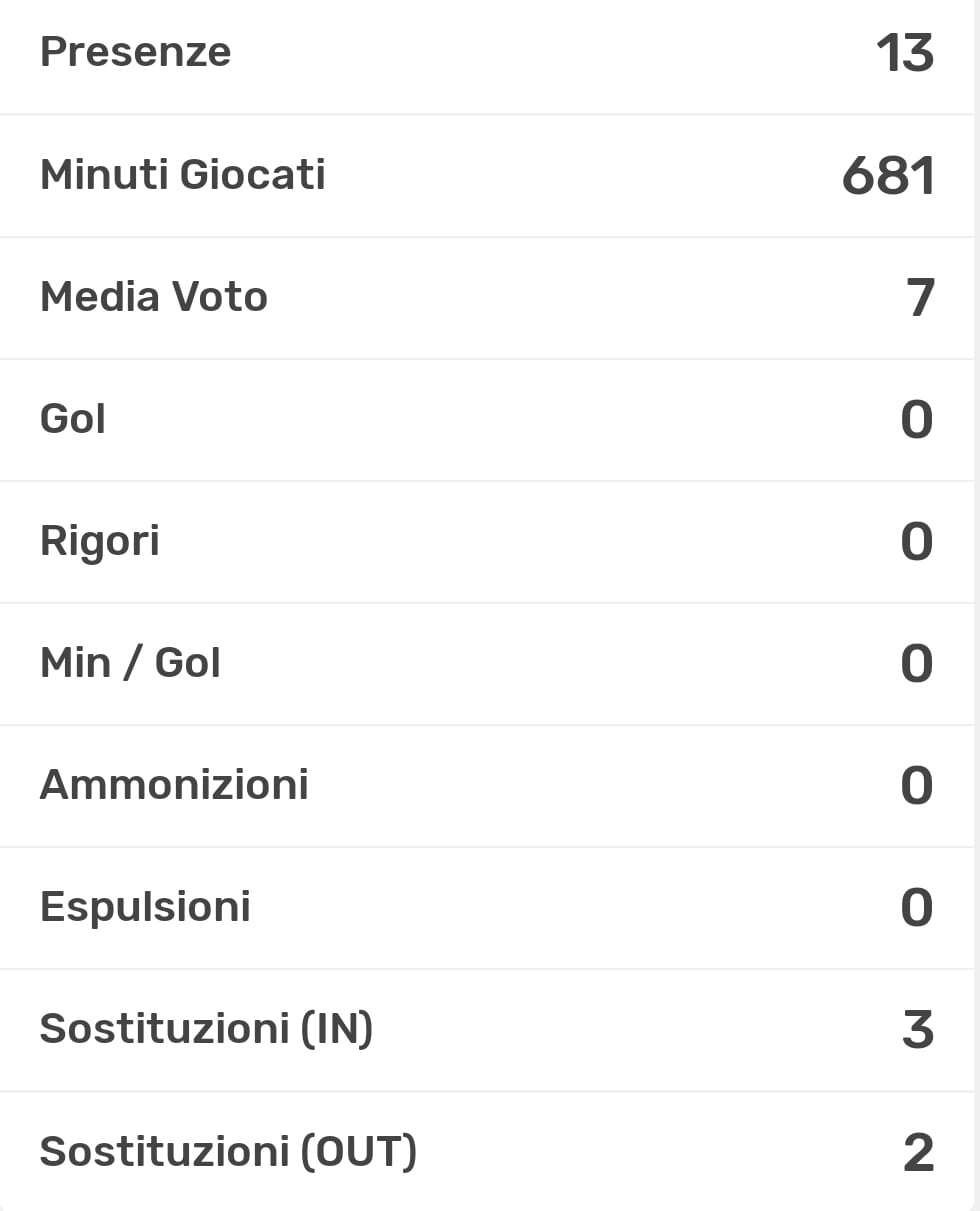980x1211 pixels.
Task: Tap the Sostituzioni (IN) label
Action: [206, 1029]
